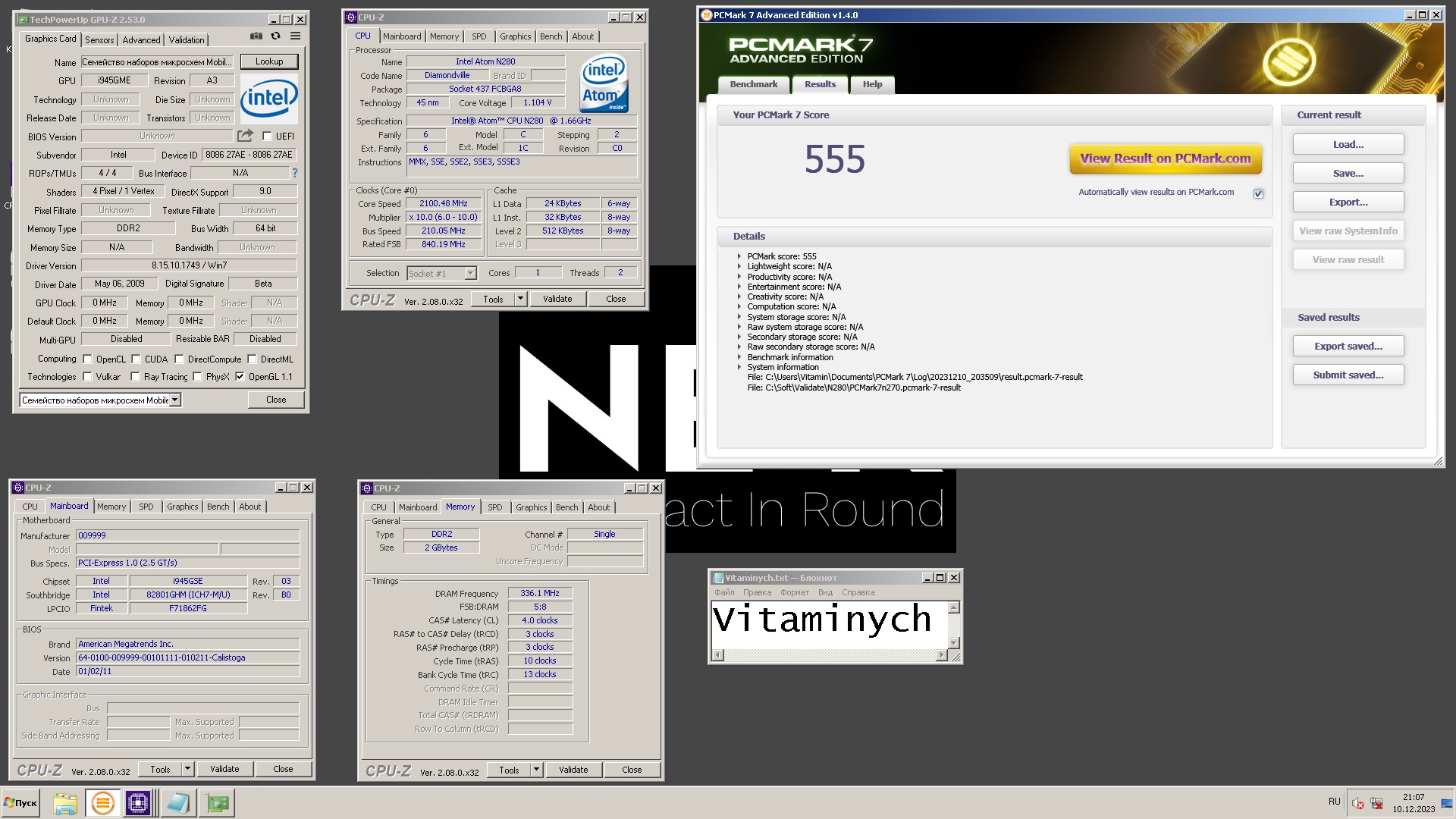Click the Notepad horizontal scrollbar right arrow
The width and height of the screenshot is (1456, 819).
pos(943,654)
